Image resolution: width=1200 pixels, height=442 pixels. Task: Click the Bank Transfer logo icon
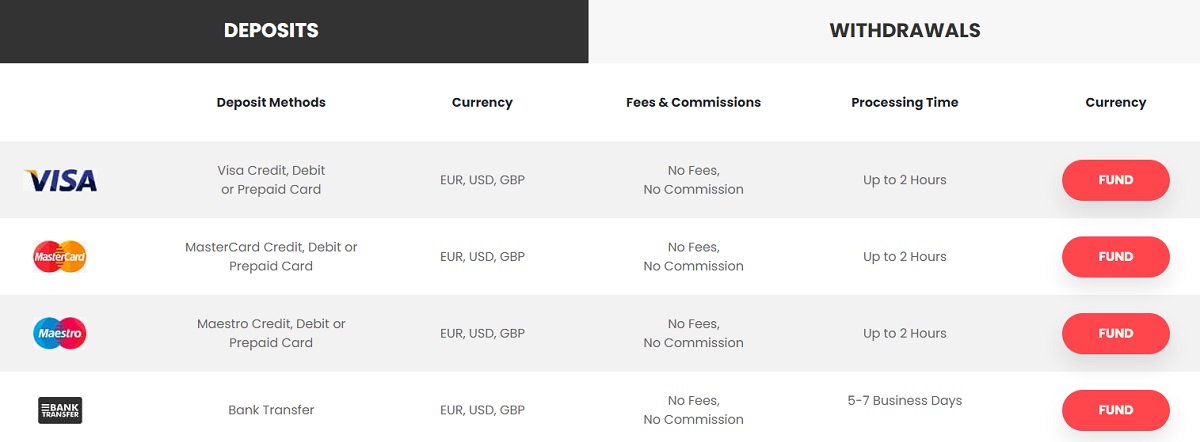pyautogui.click(x=60, y=410)
